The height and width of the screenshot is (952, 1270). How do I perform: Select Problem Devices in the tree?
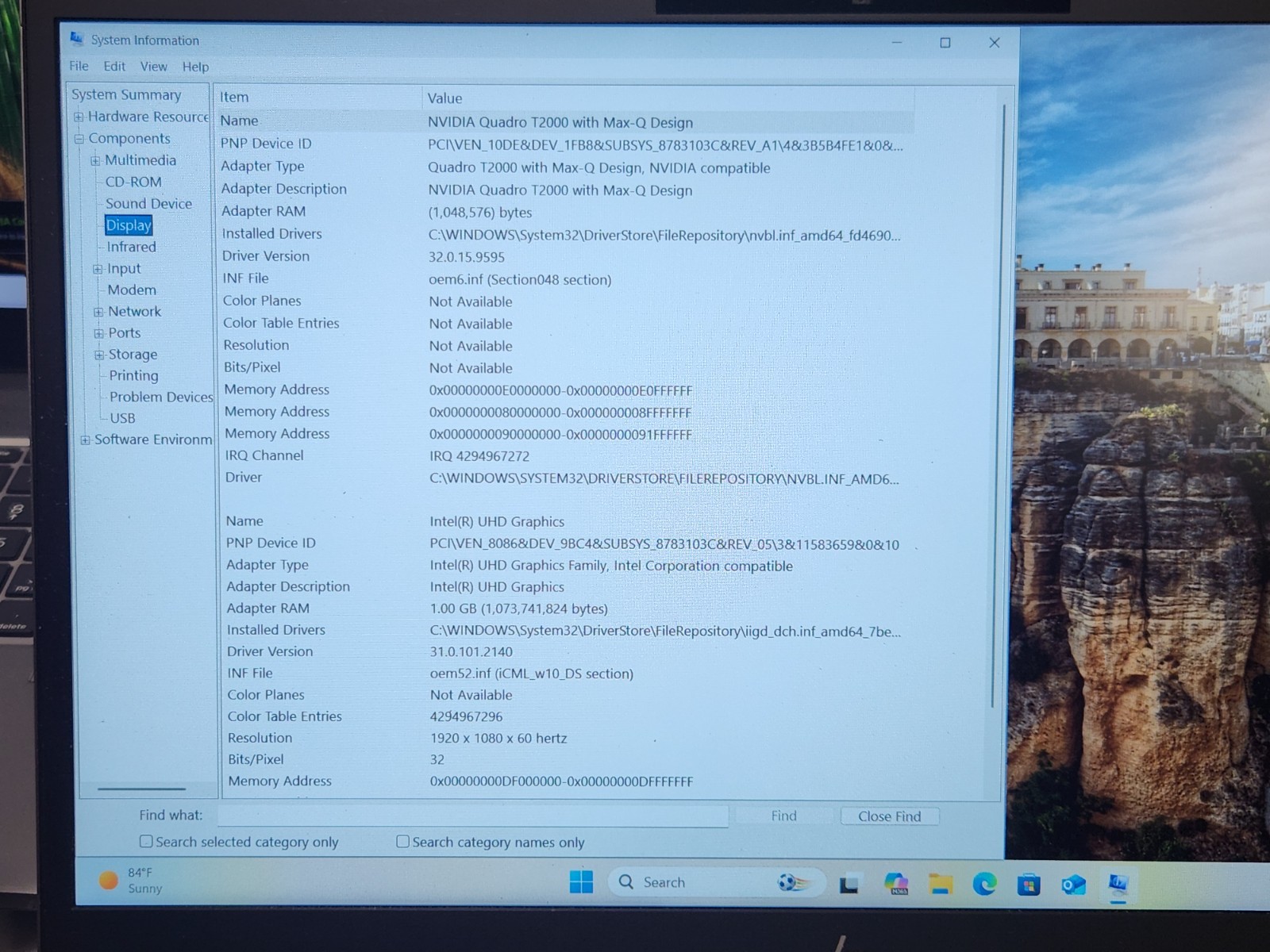161,397
